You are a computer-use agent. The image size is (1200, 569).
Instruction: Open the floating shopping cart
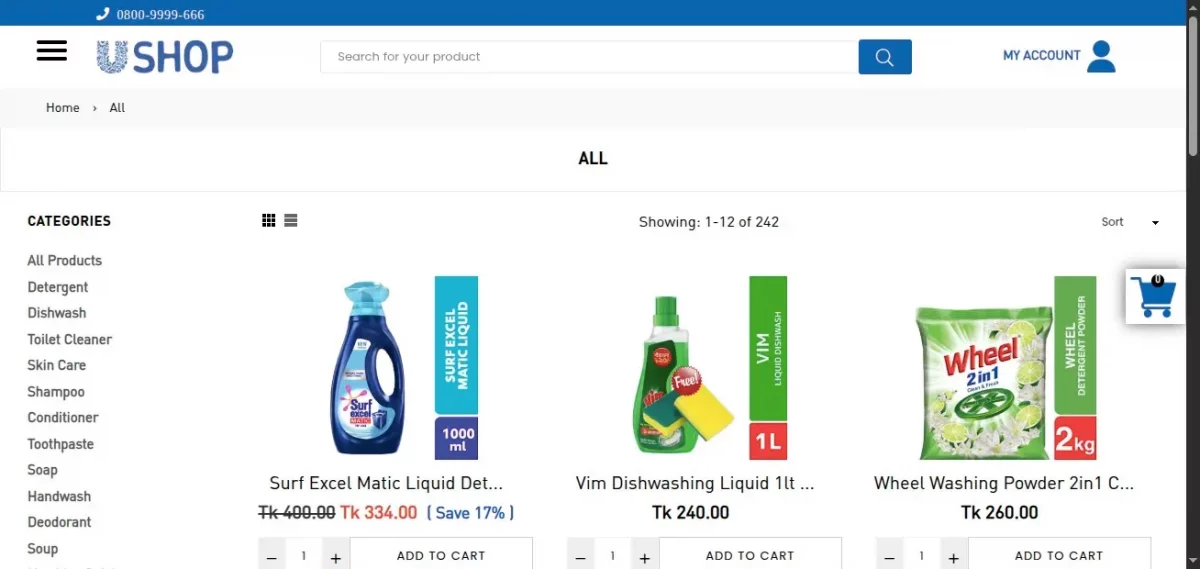1156,296
